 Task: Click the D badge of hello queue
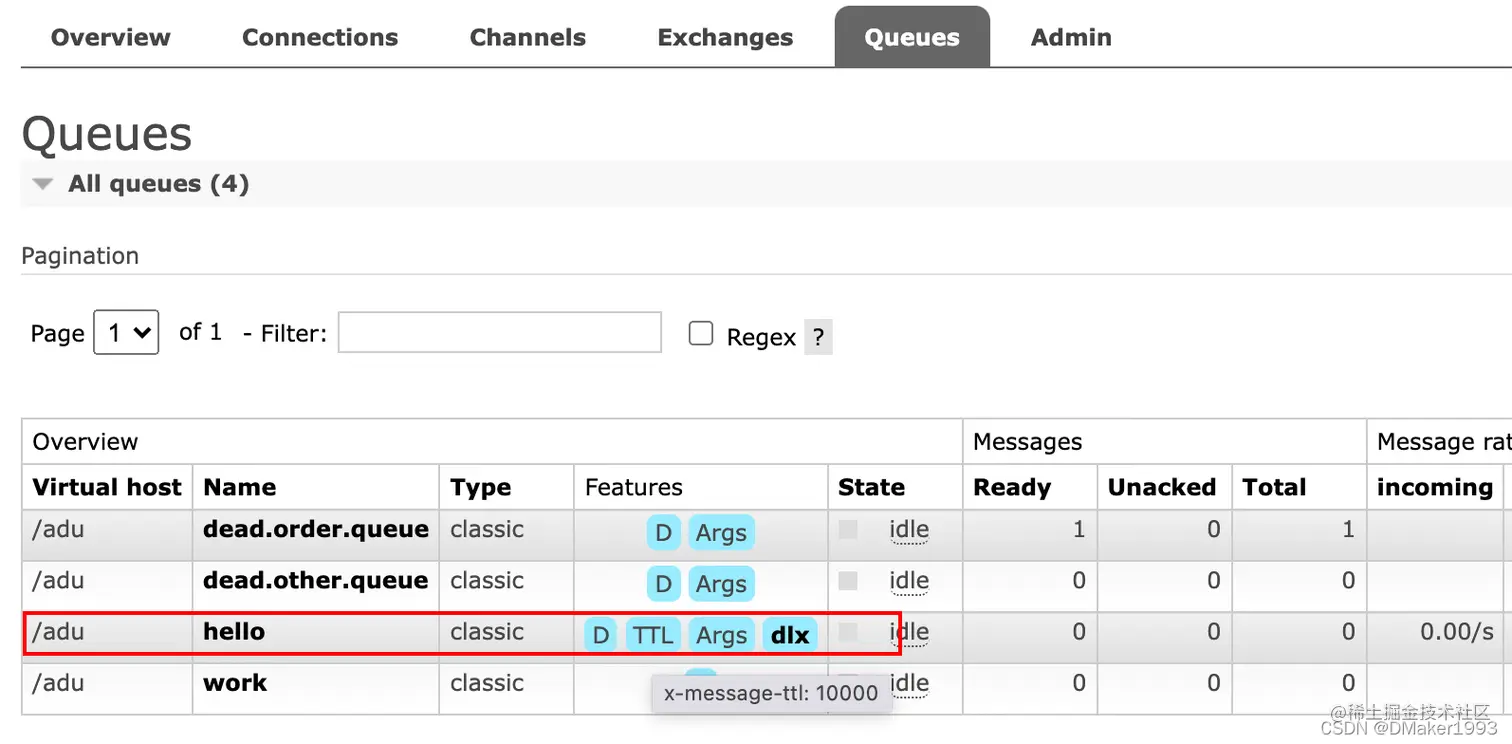click(x=600, y=635)
